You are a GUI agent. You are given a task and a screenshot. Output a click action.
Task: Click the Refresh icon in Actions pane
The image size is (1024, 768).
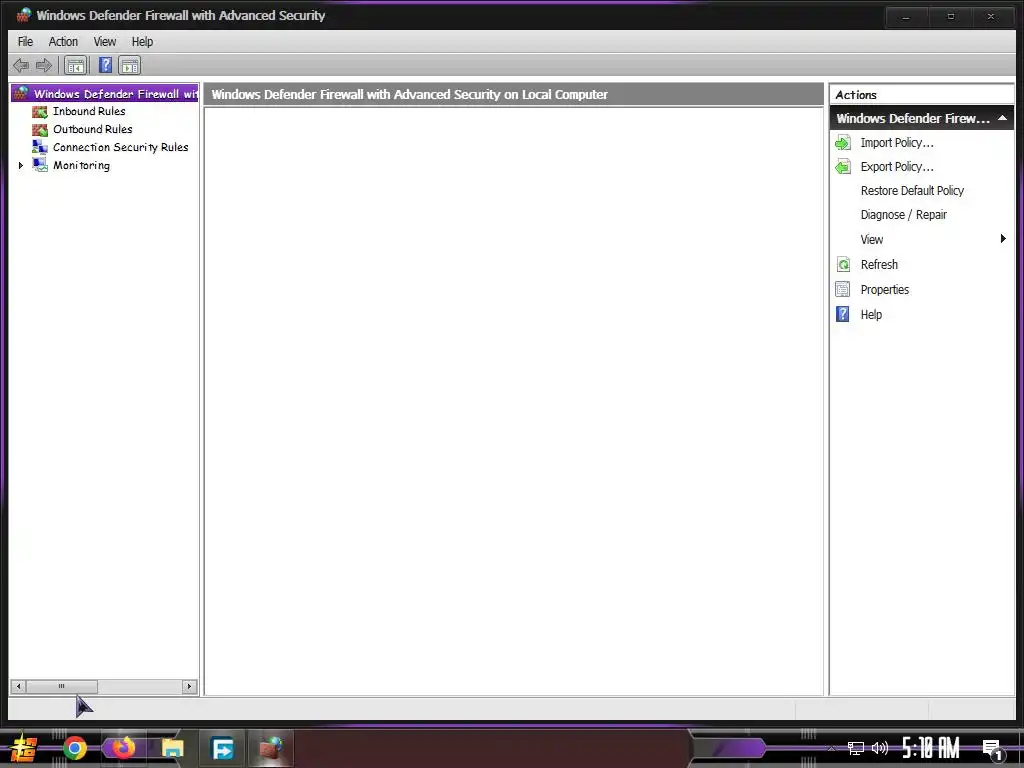[843, 264]
